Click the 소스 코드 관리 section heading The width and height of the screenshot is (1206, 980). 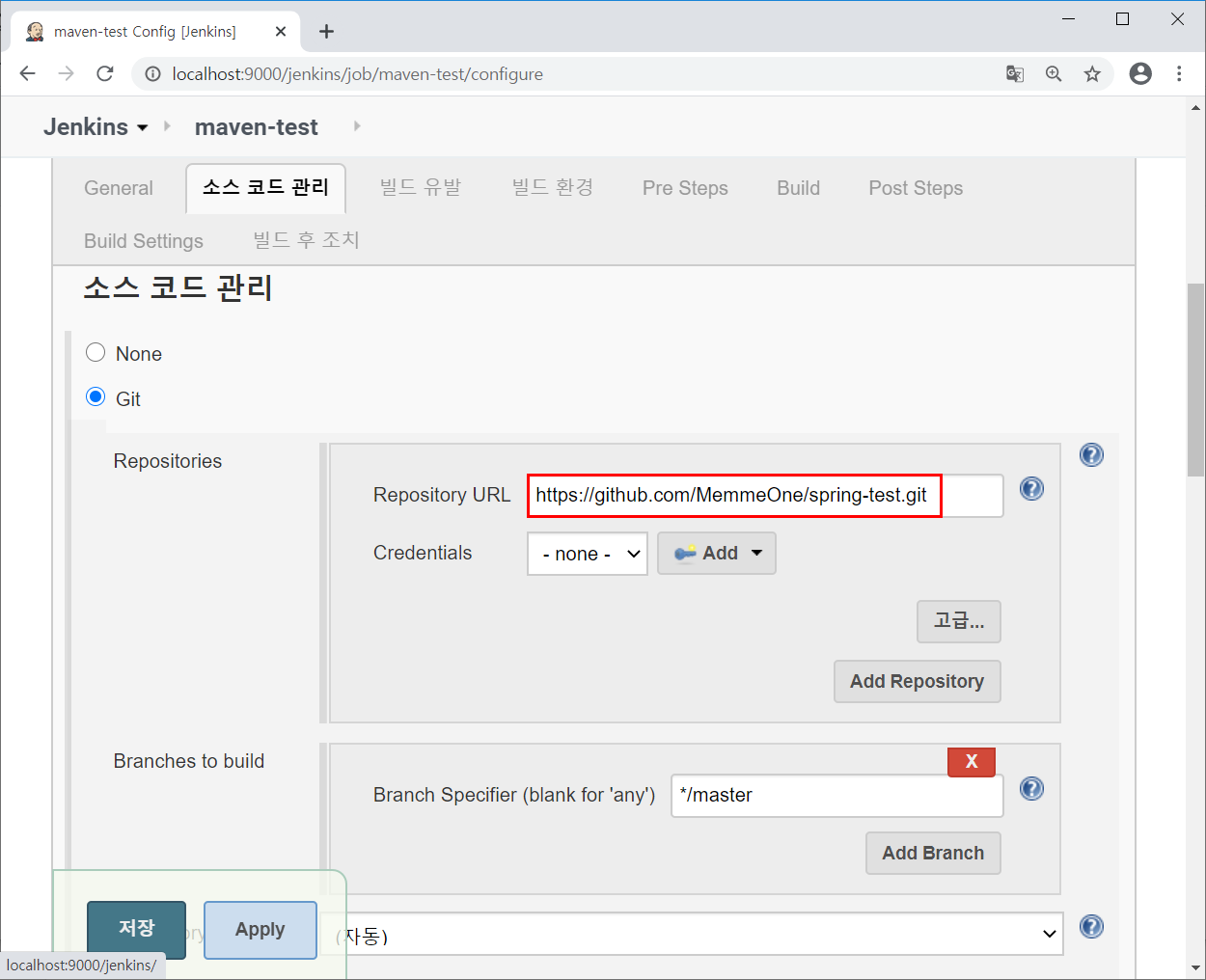coord(178,287)
